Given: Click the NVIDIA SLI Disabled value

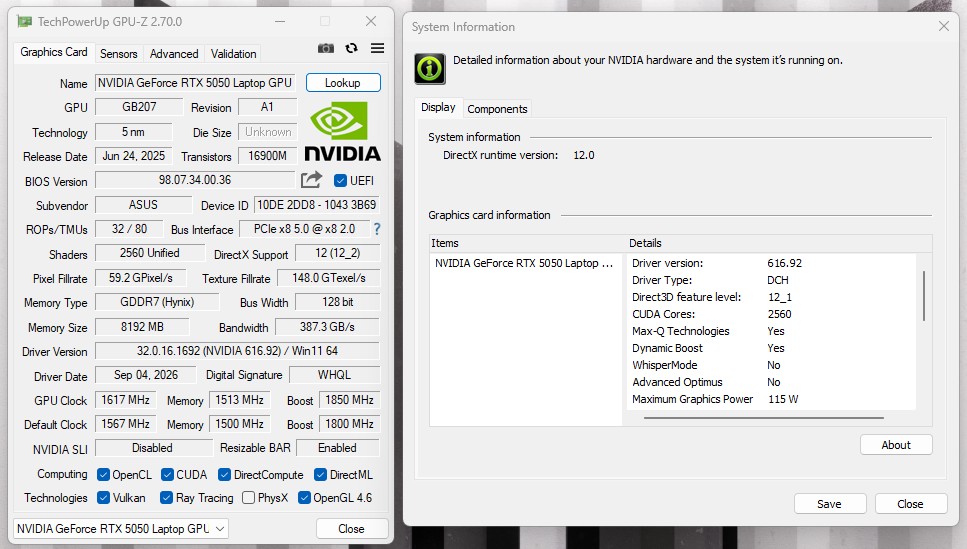Looking at the screenshot, I should click(x=152, y=448).
